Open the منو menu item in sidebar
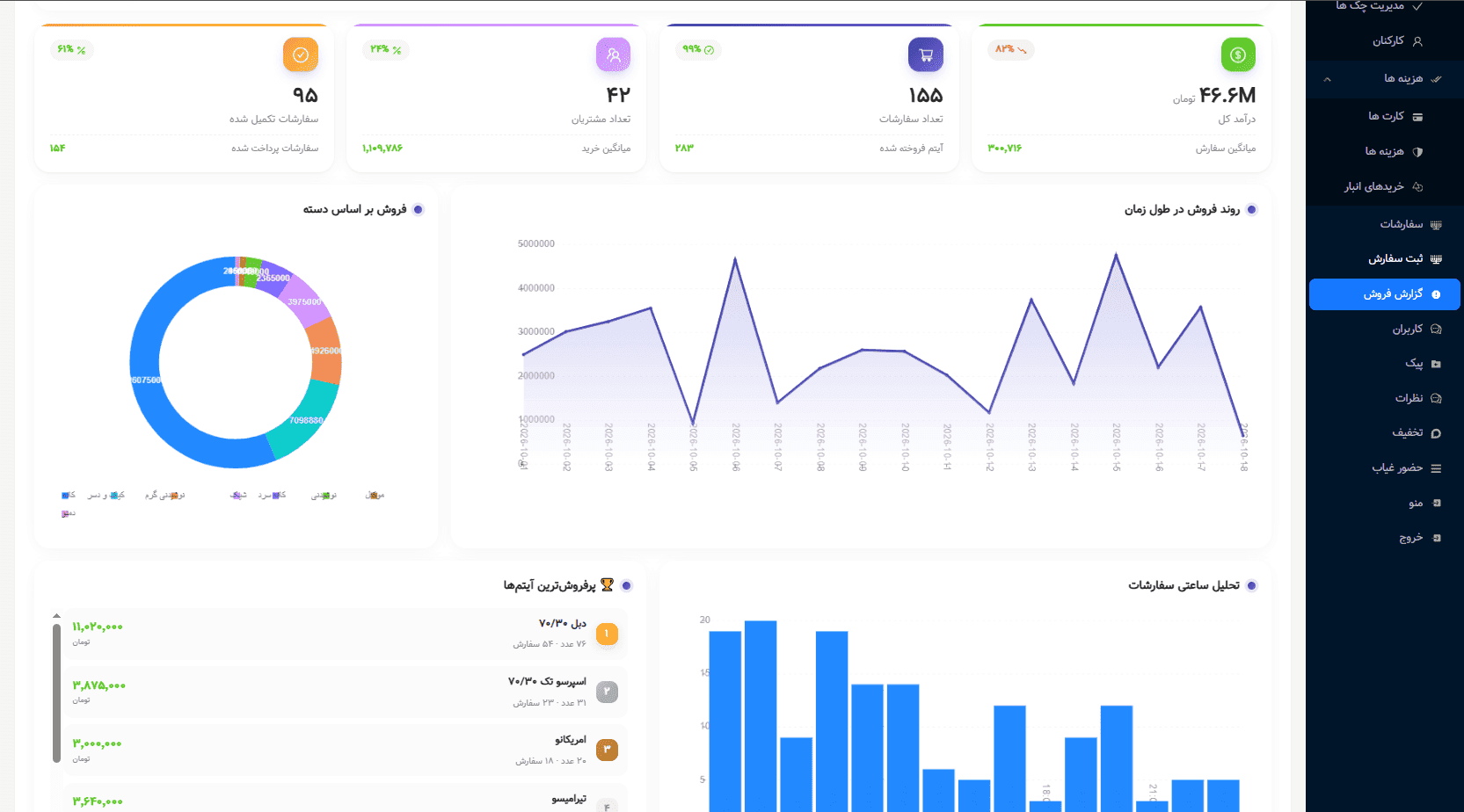 click(x=1385, y=503)
